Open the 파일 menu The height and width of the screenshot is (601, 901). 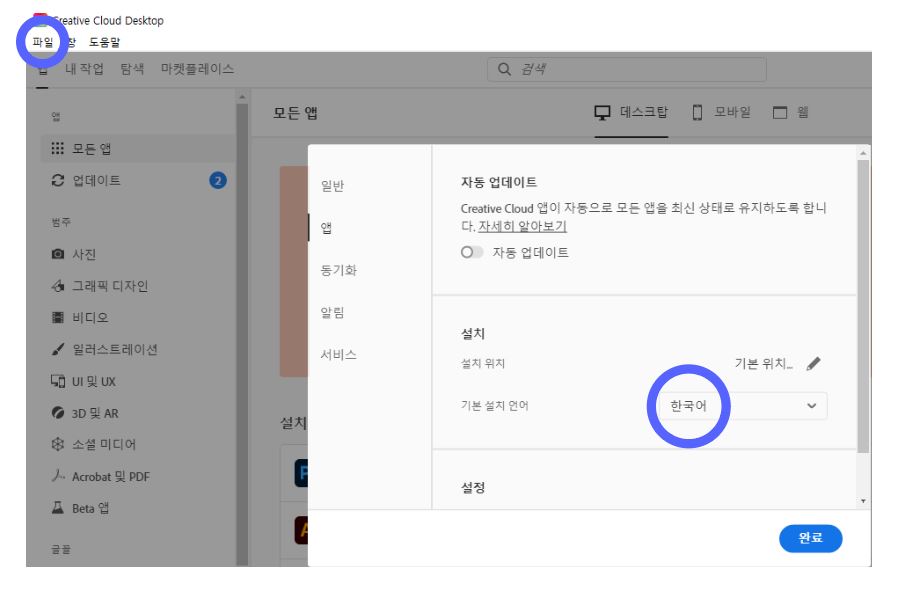[x=43, y=42]
